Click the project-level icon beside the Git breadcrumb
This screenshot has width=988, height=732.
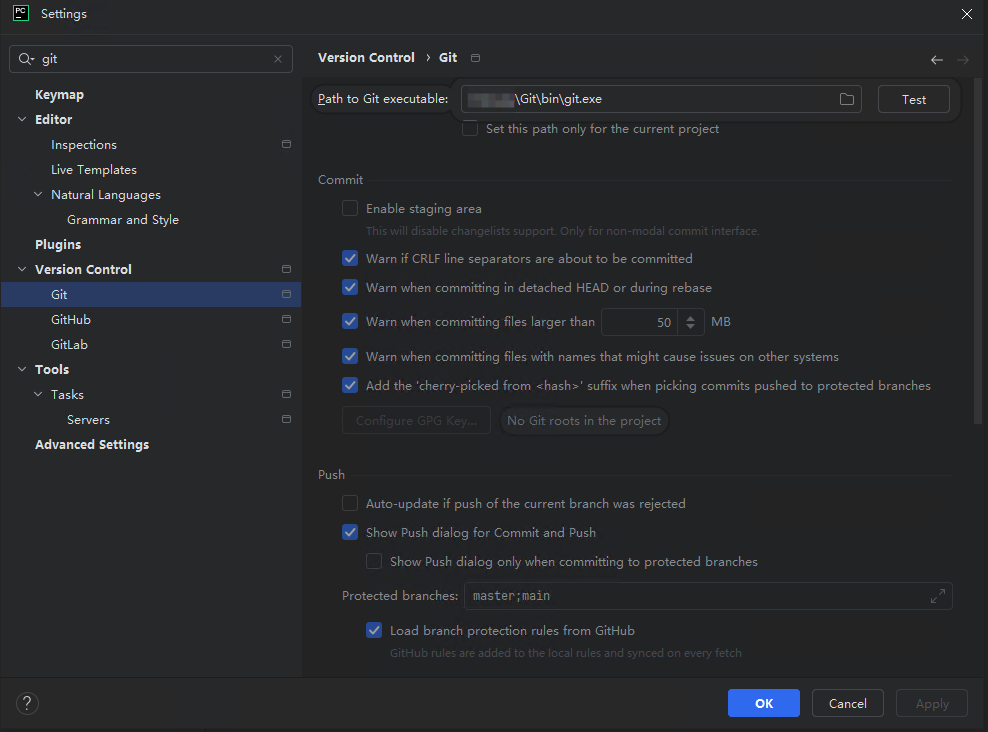(476, 58)
